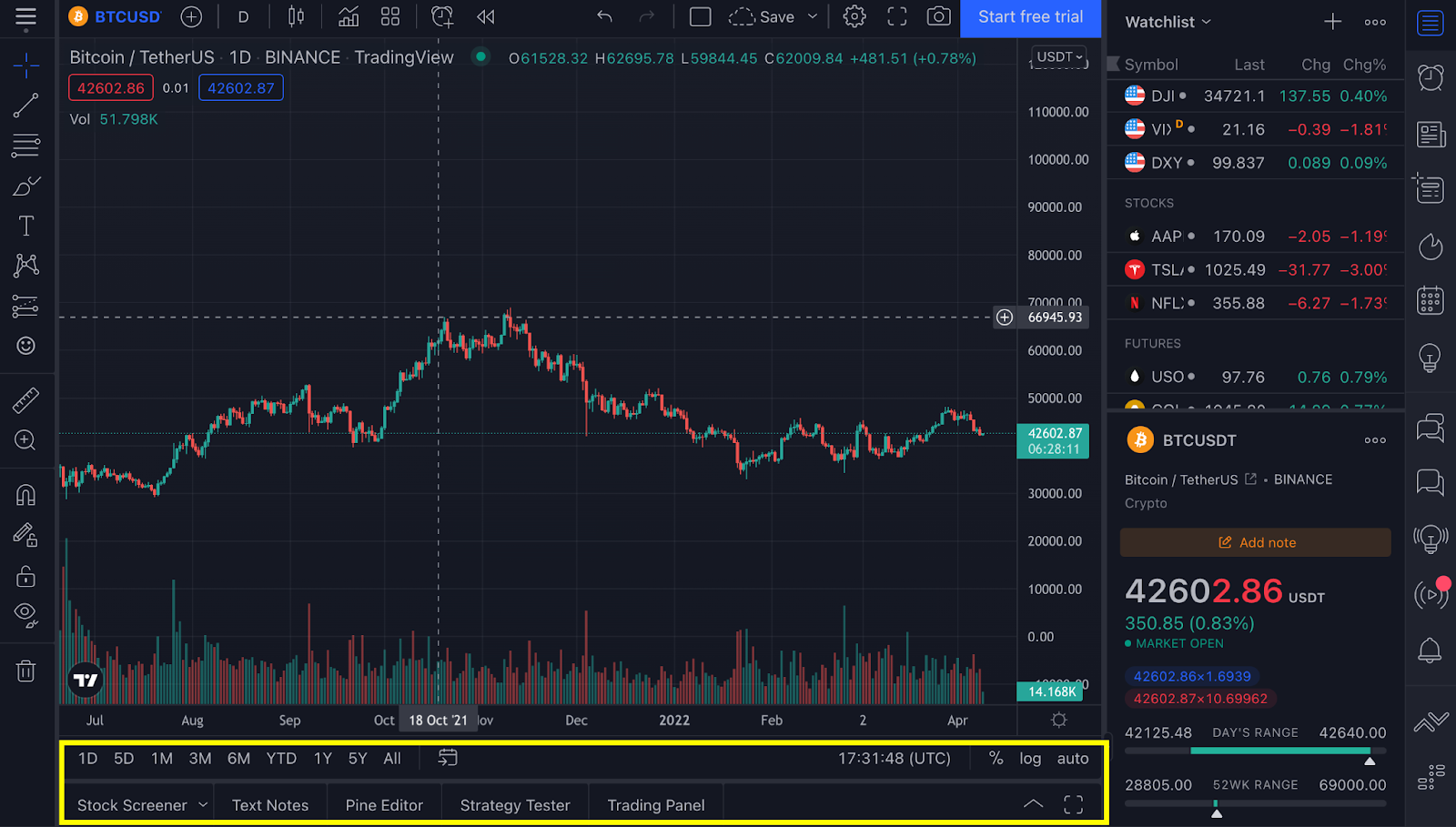Image resolution: width=1456 pixels, height=827 pixels.
Task: Open the Stock Screener tab
Action: (132, 805)
